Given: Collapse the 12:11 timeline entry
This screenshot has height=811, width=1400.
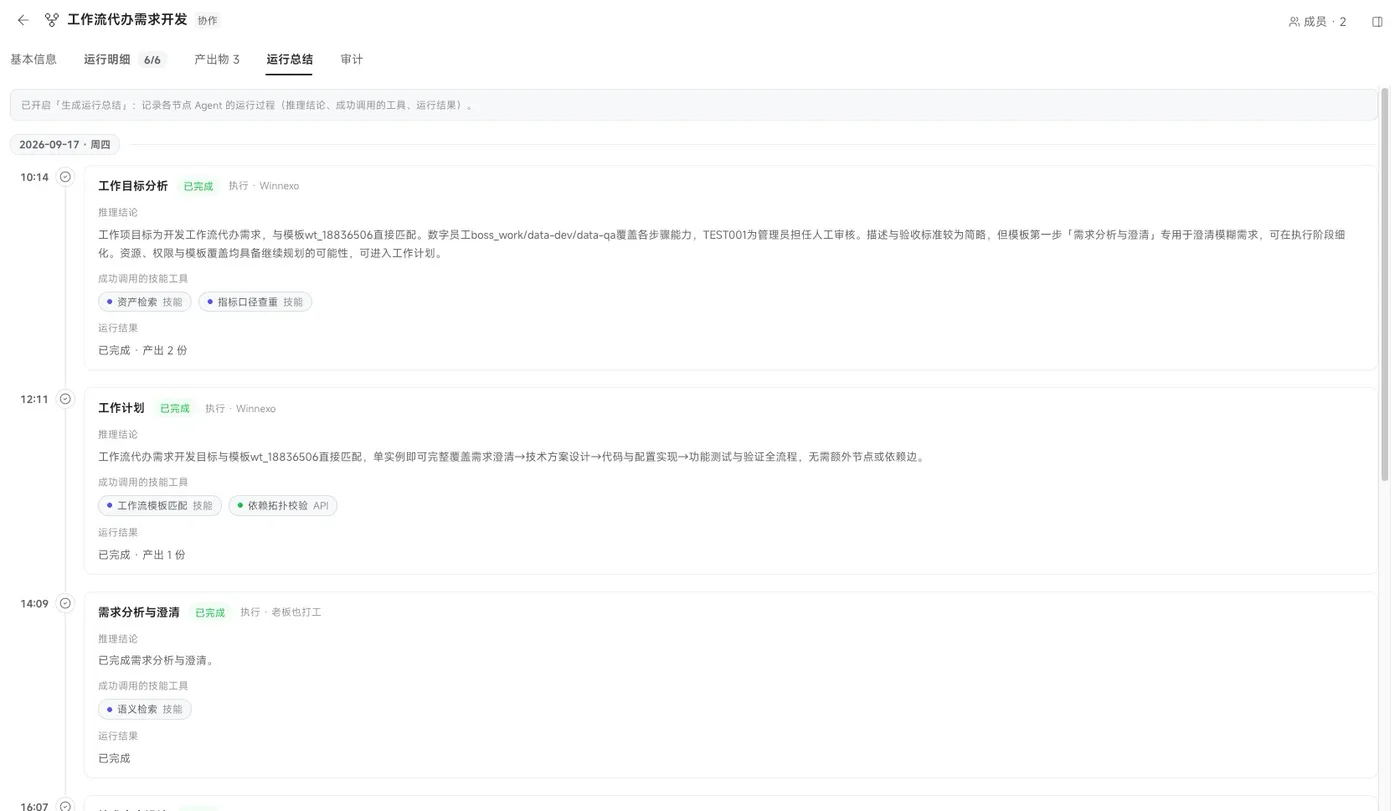Looking at the screenshot, I should [x=65, y=399].
